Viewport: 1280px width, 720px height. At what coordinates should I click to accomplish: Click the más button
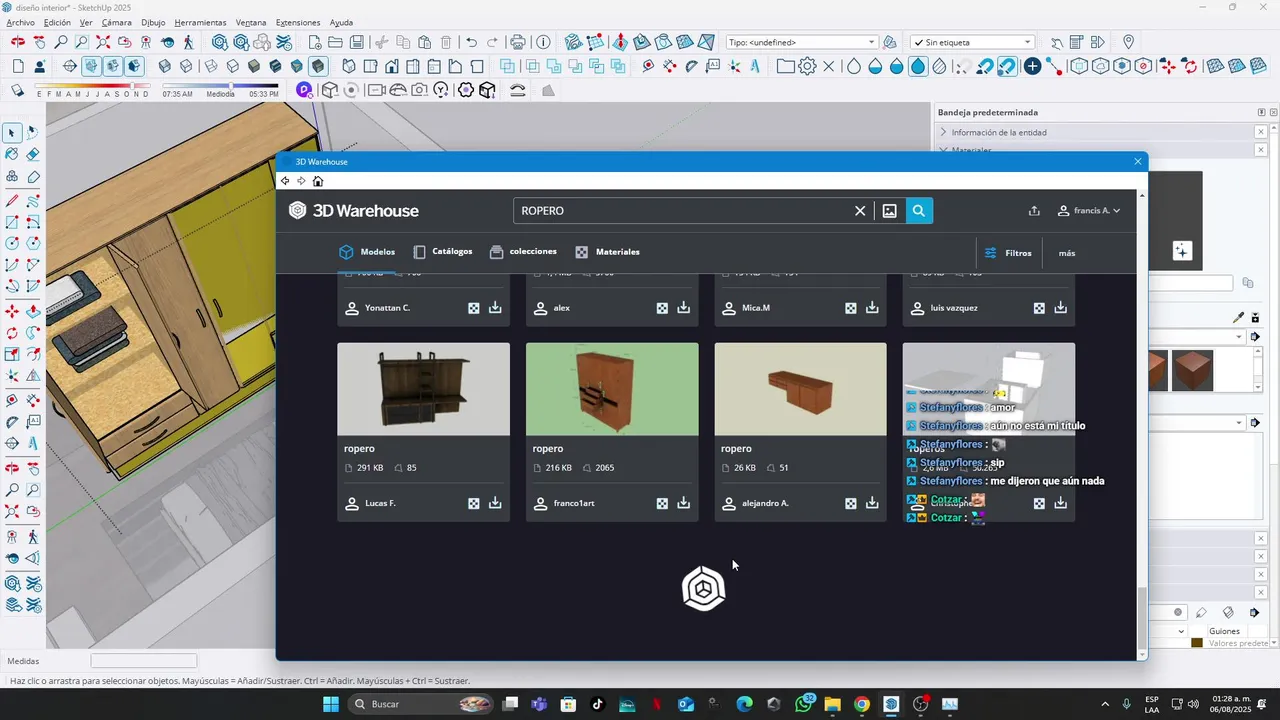tap(1067, 253)
